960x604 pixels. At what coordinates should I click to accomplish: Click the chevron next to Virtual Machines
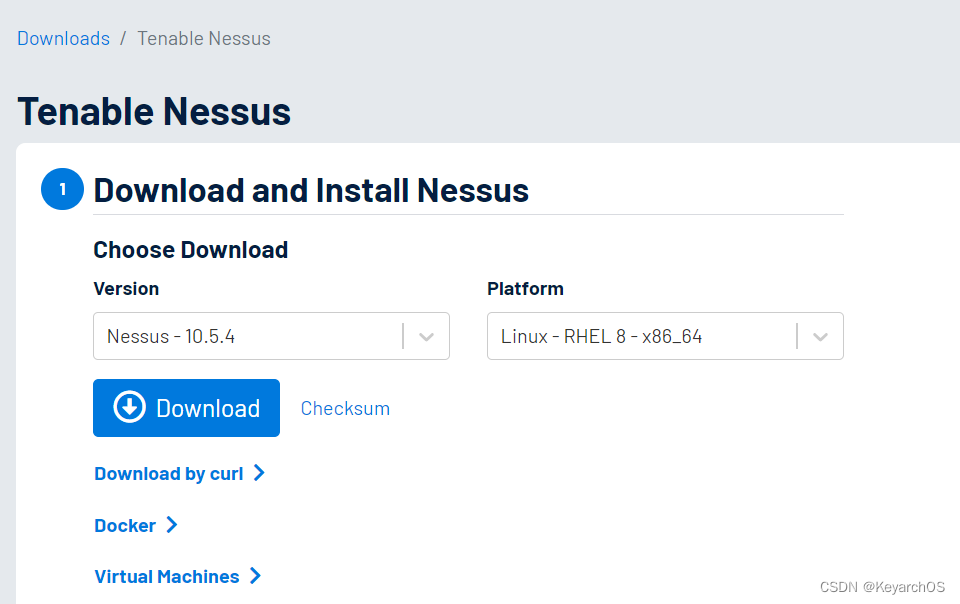[x=257, y=576]
